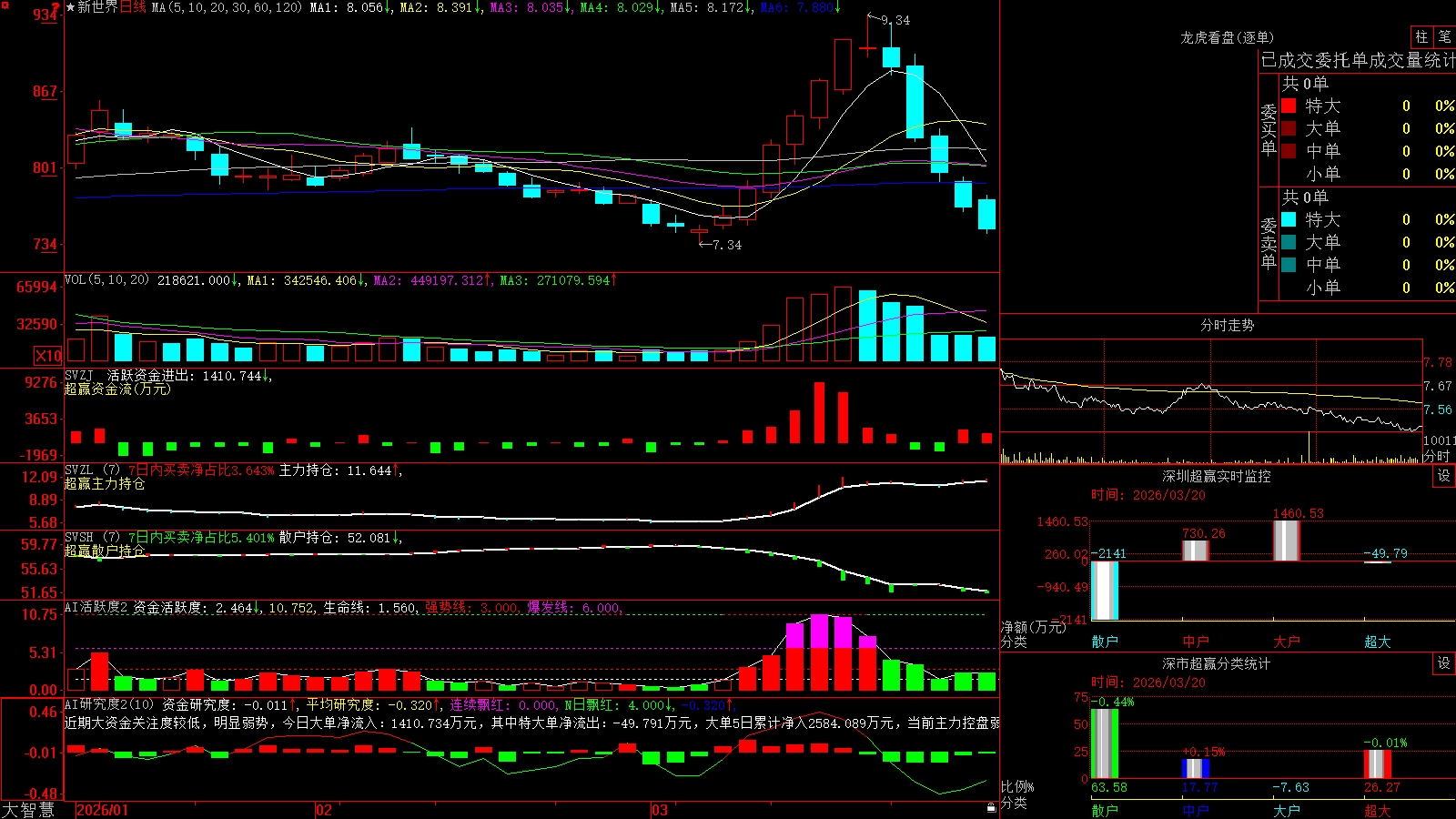The width and height of the screenshot is (1456, 819).
Task: Select 中户 category in 实时监控 chart
Action: tap(1196, 642)
